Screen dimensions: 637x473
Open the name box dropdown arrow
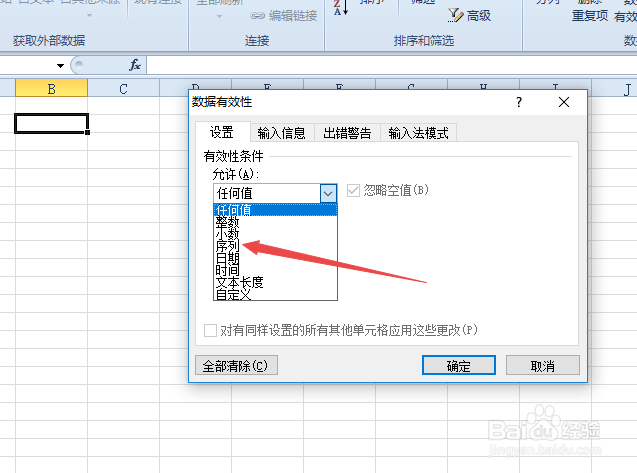[60, 65]
